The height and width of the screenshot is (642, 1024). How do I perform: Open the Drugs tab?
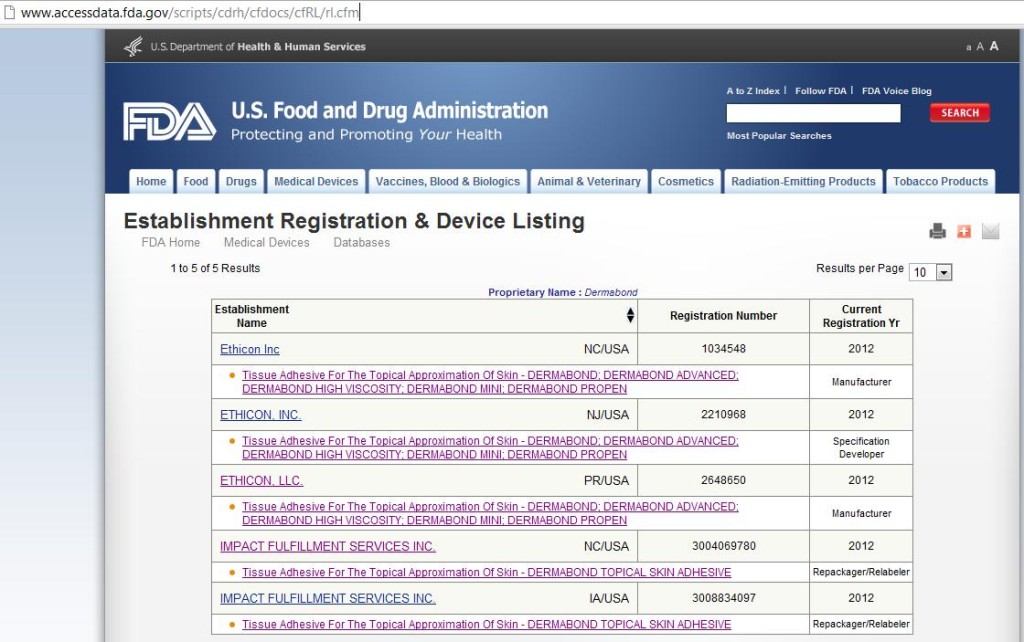(241, 182)
